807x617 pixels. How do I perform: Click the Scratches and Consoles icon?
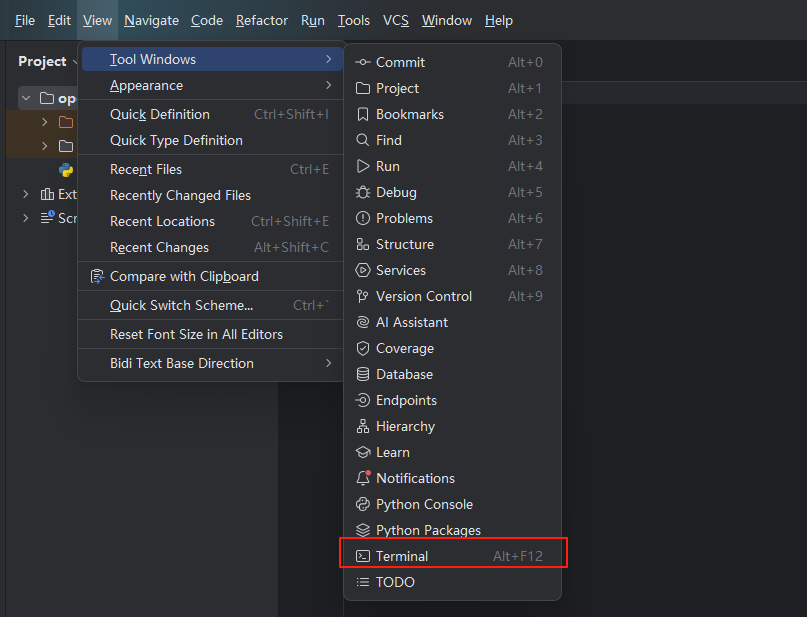coord(47,218)
